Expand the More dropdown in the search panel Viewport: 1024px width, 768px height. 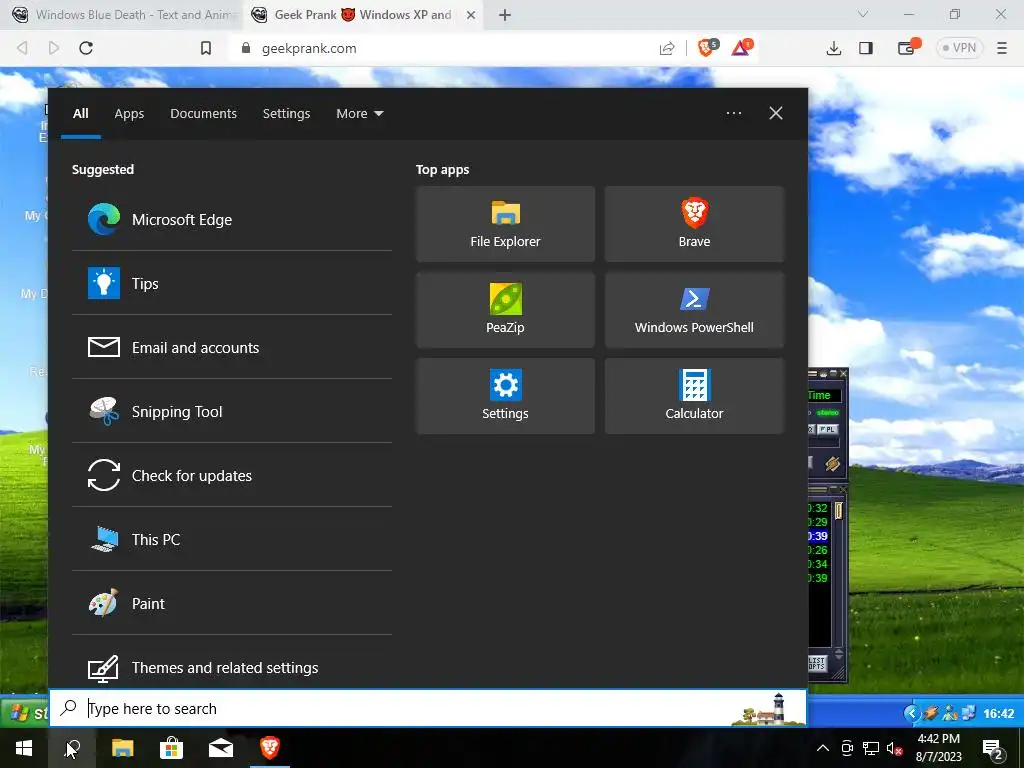click(x=360, y=114)
